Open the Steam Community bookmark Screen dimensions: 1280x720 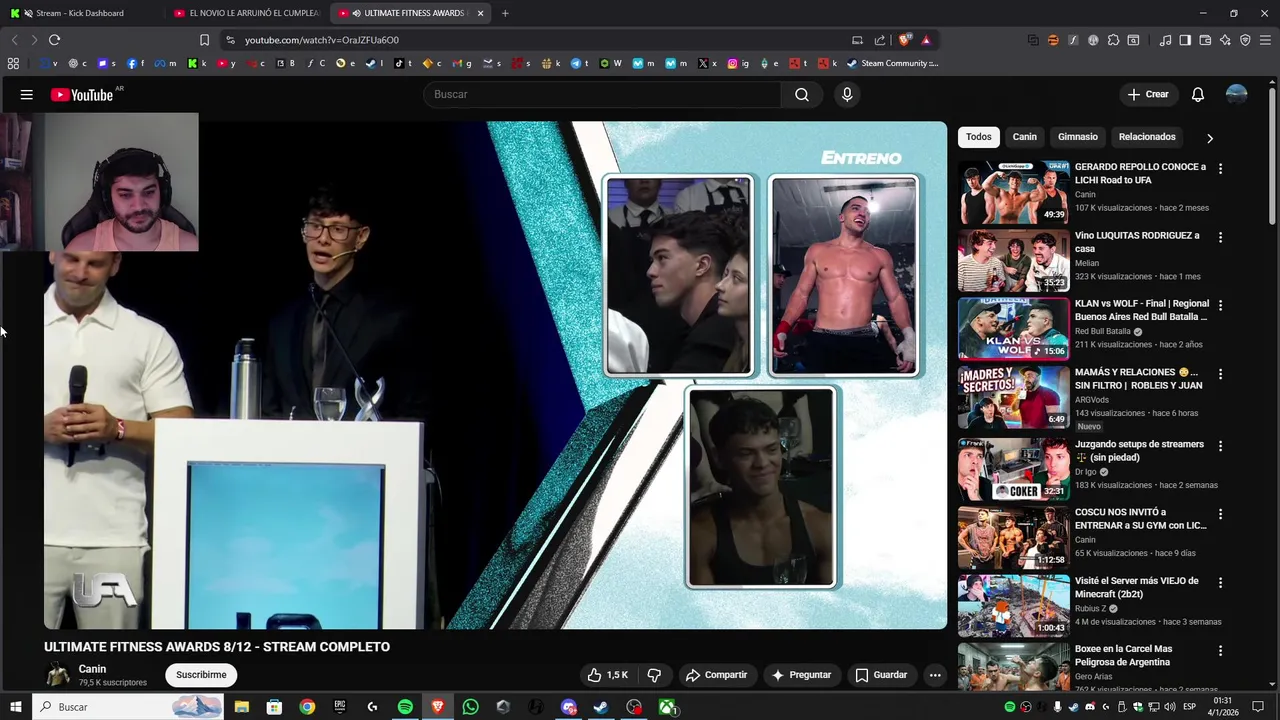coord(892,63)
